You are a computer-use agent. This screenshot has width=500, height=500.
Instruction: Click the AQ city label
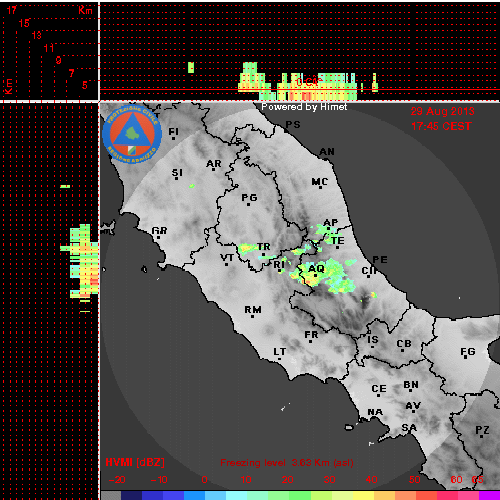316,268
